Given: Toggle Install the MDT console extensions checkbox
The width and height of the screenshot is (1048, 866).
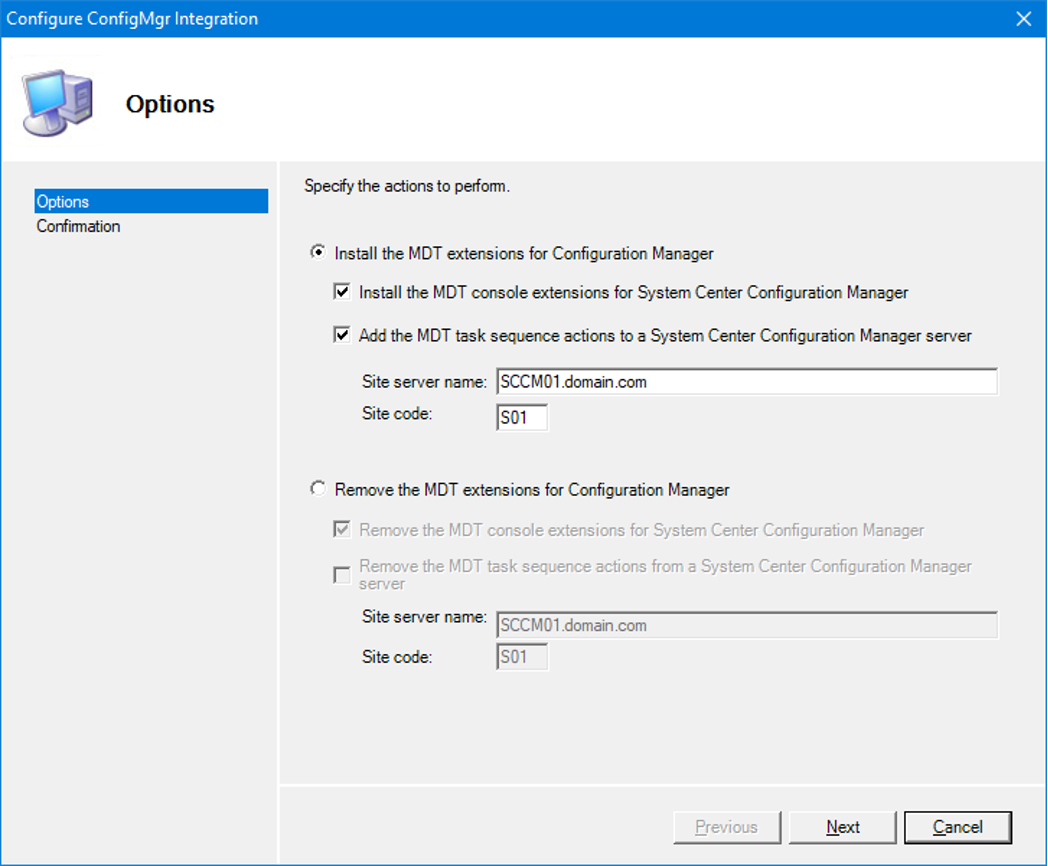Looking at the screenshot, I should coord(342,293).
